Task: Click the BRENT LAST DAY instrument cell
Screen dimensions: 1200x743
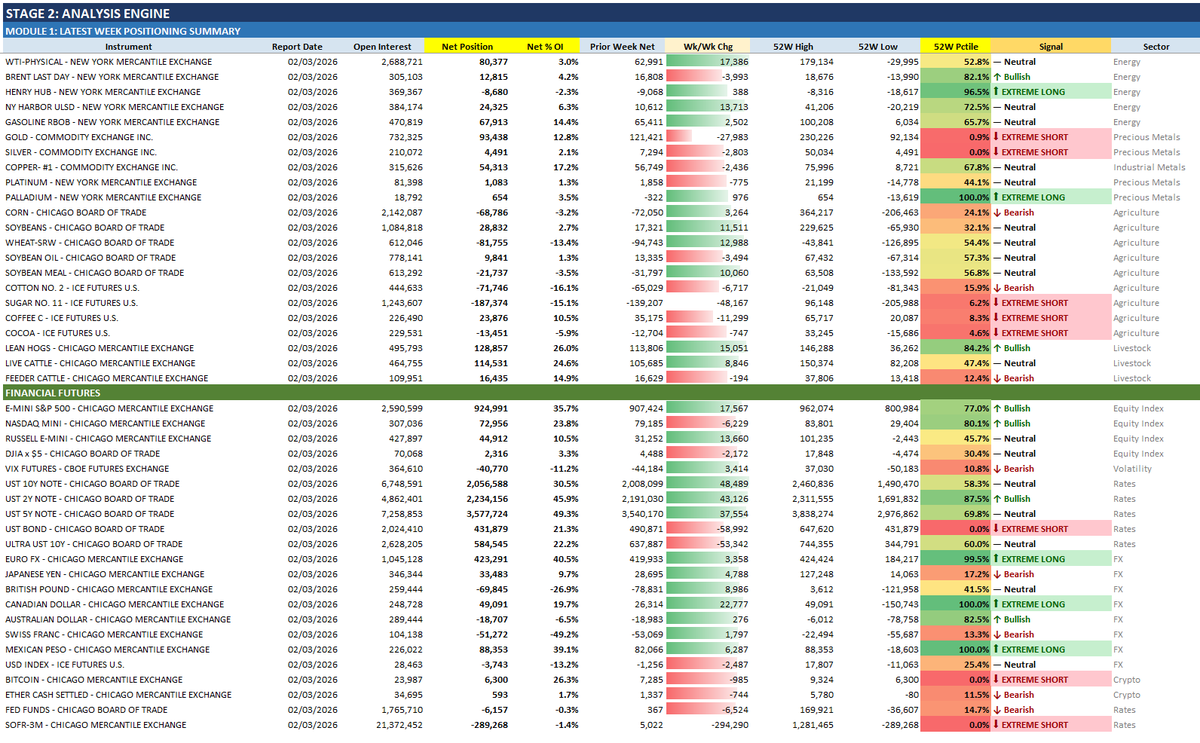Action: [x=130, y=77]
